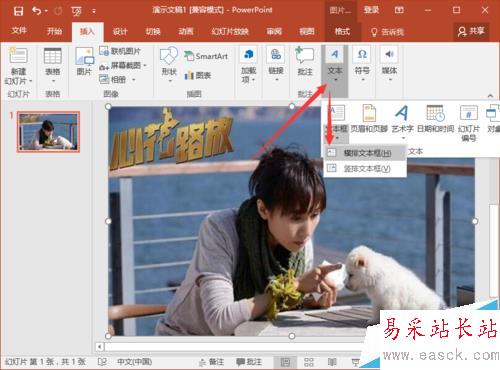Open the 文件 tab

(19, 31)
